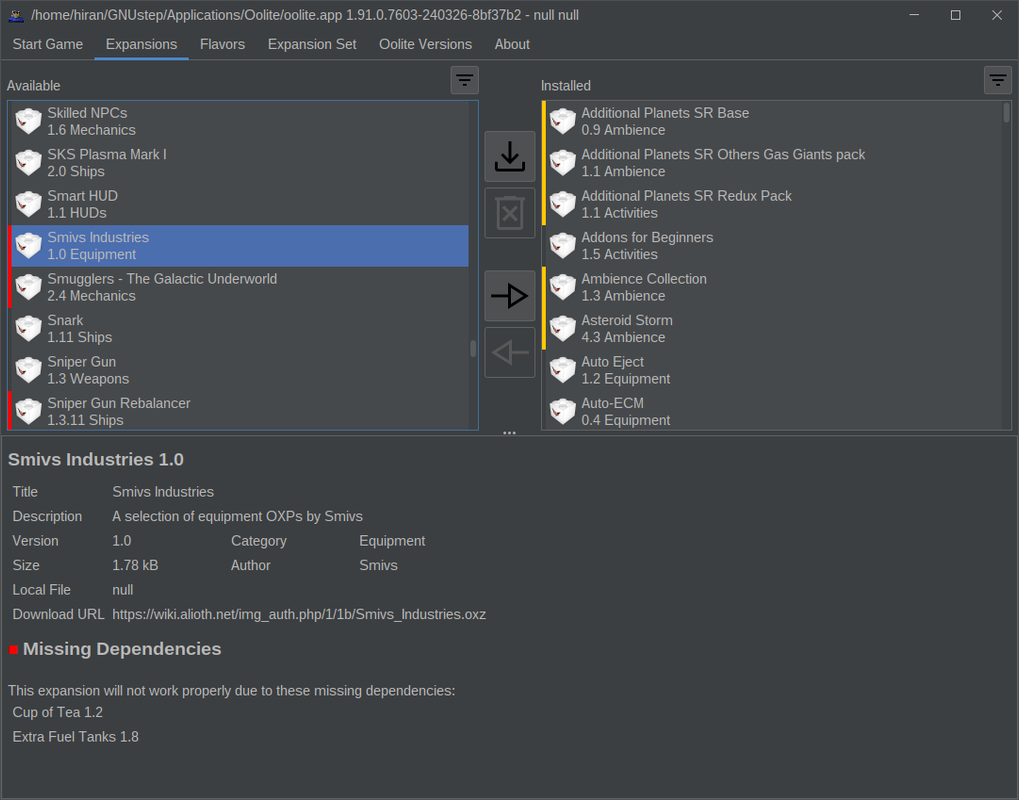Select Sniper Gun Rebalancer entry
The width and height of the screenshot is (1019, 800).
[238, 412]
